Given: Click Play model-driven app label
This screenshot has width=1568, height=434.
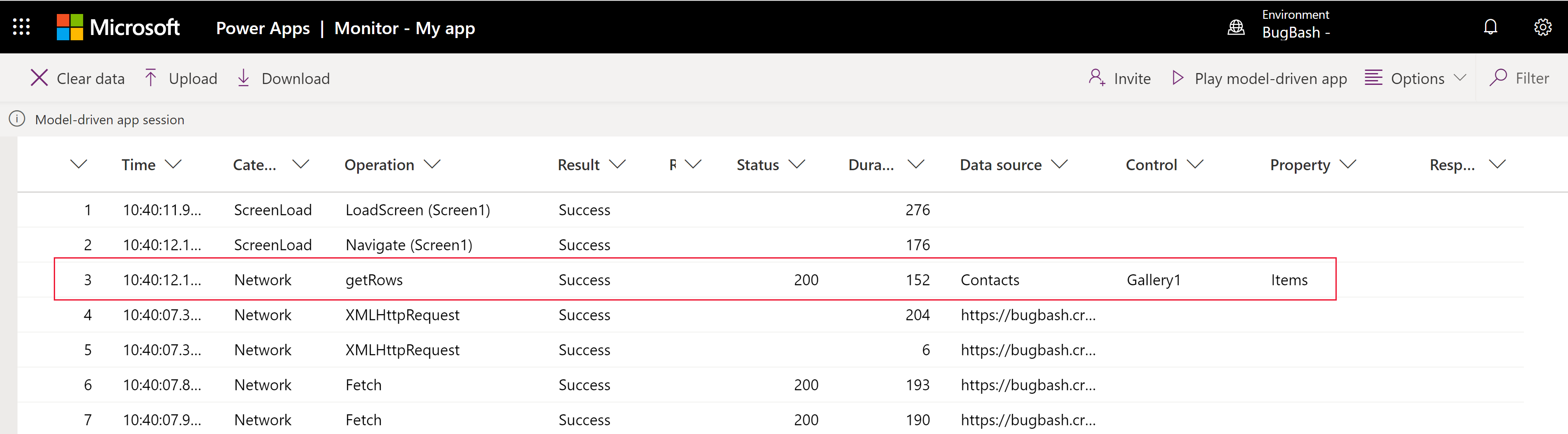Looking at the screenshot, I should [1271, 79].
